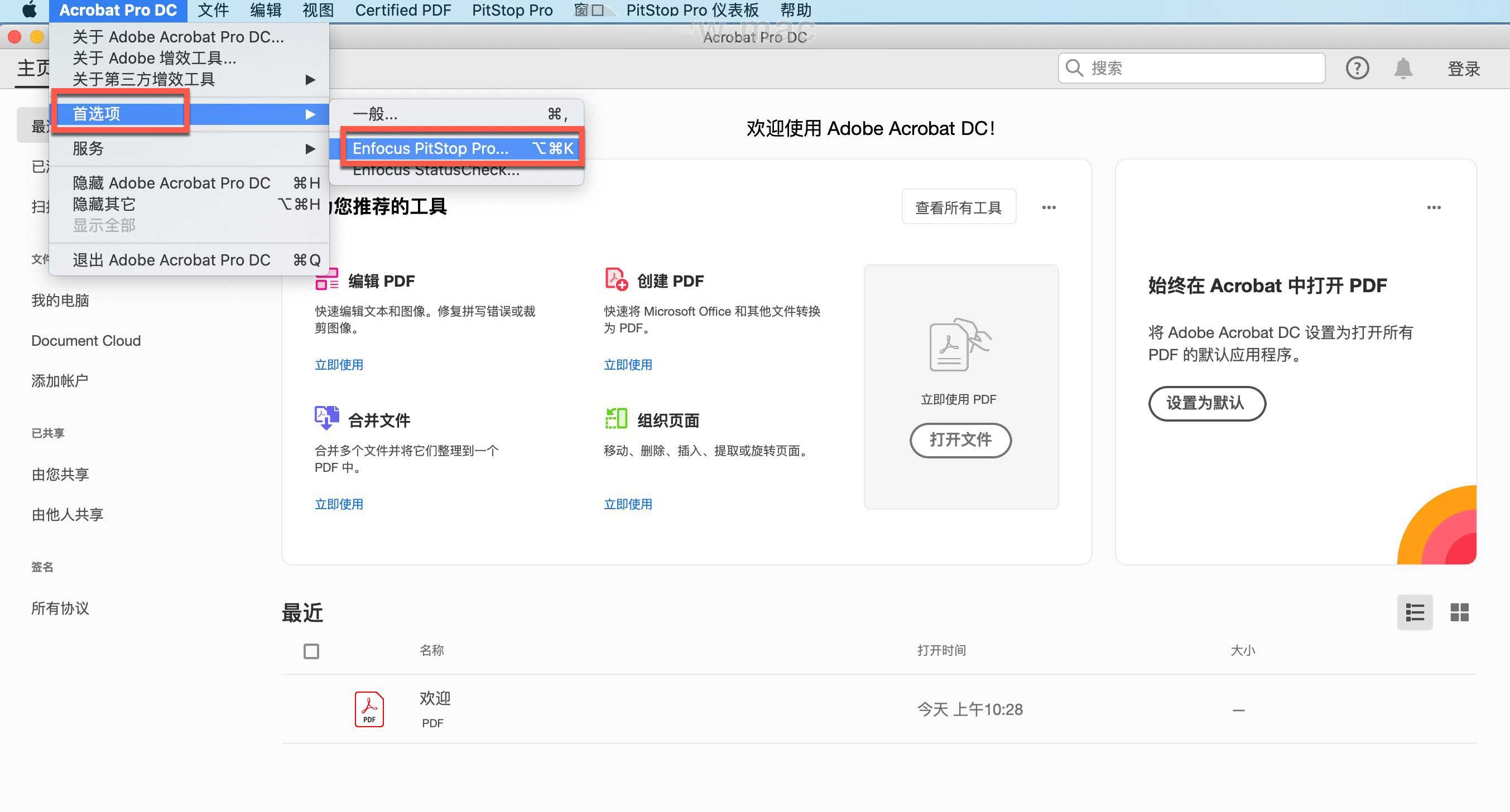Open the recent file named 欢迎
The image size is (1510, 812).
(x=435, y=698)
